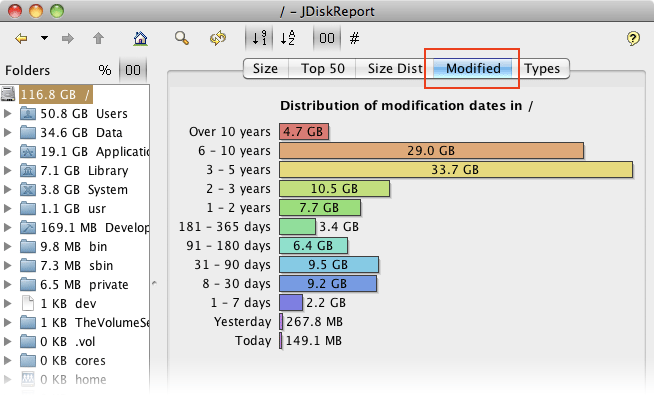Toggle alphabetical A-Z sorting

[x=287, y=38]
